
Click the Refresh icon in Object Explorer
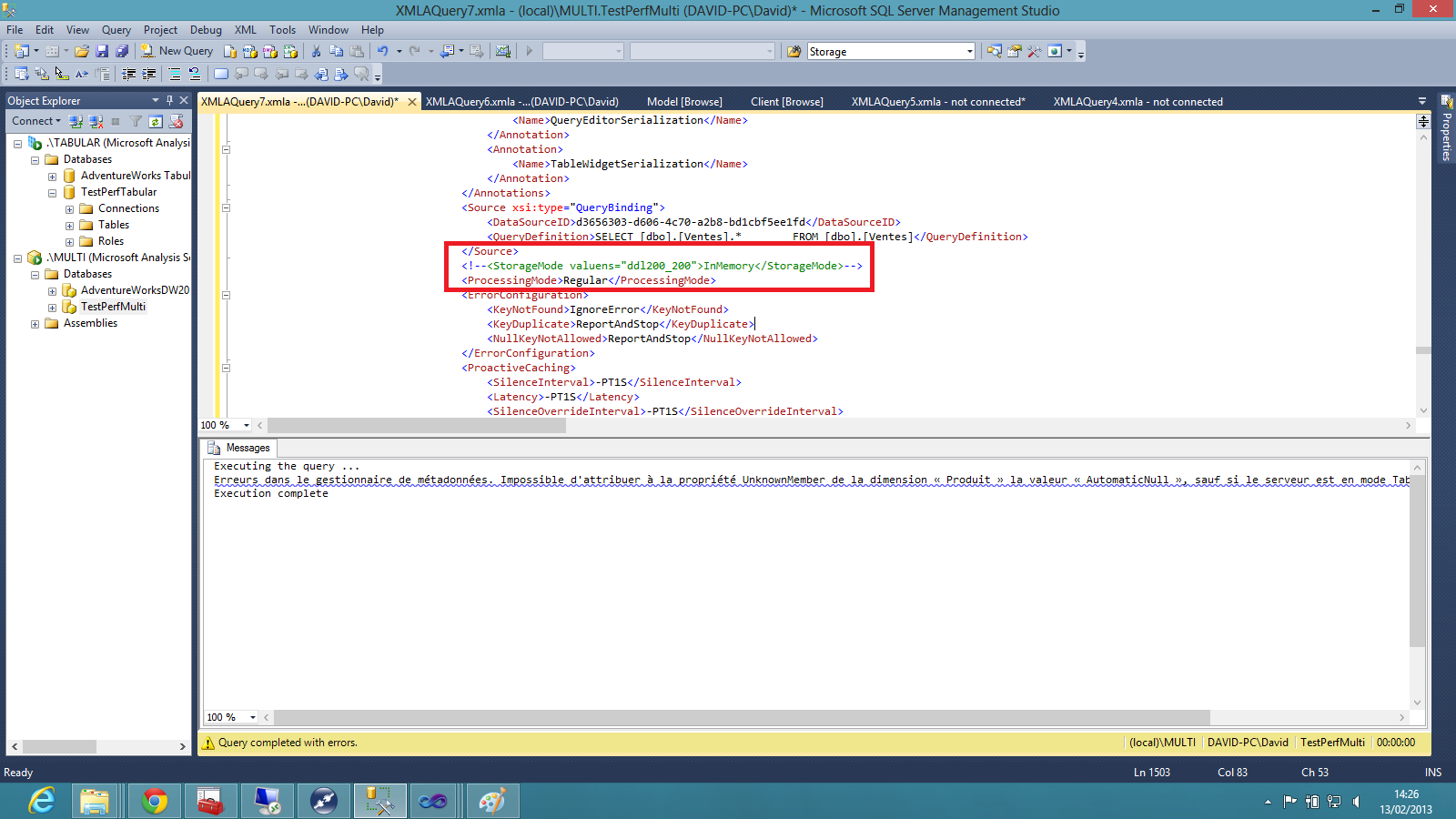point(156,121)
